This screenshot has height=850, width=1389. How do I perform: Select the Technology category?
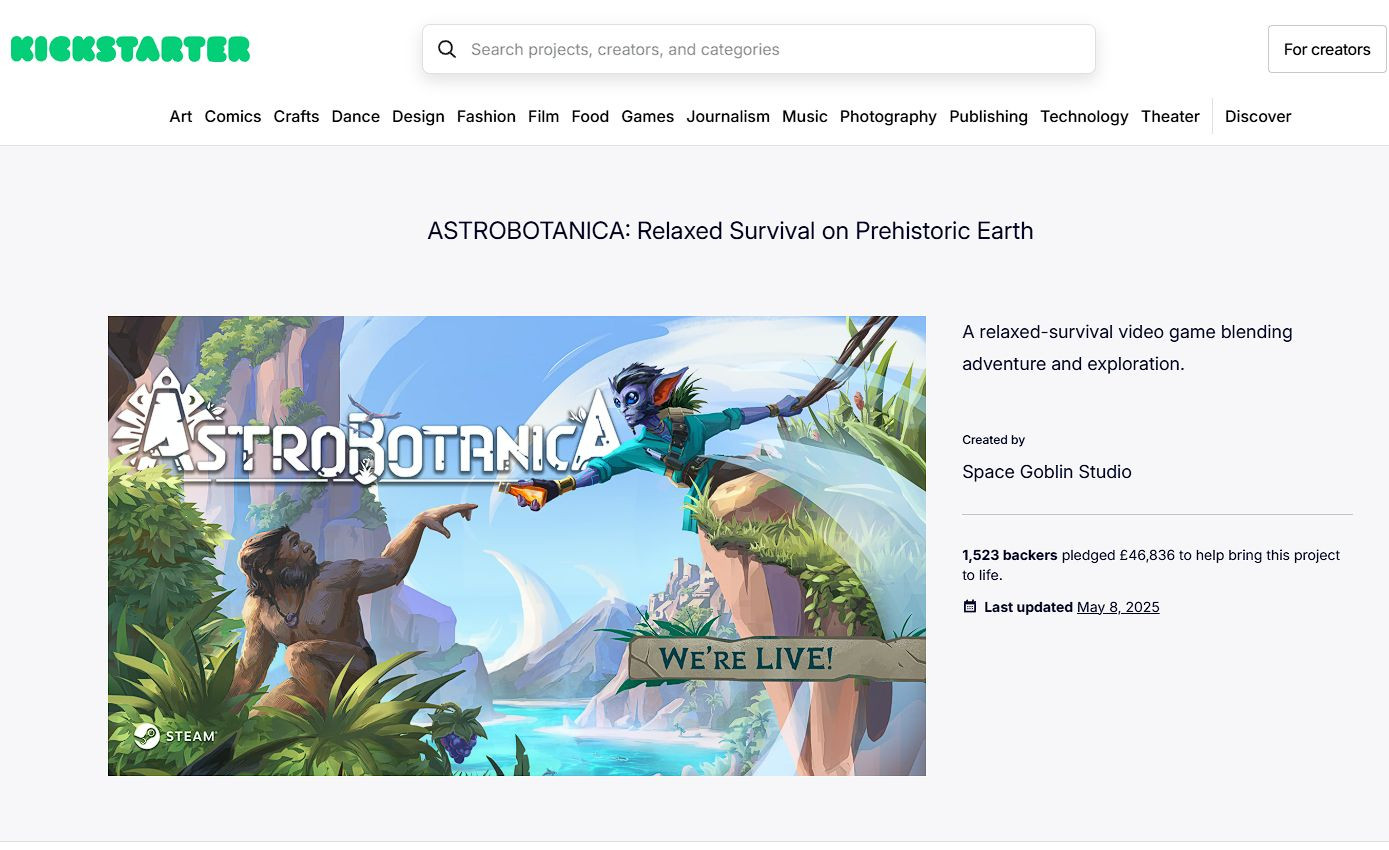[x=1084, y=116]
